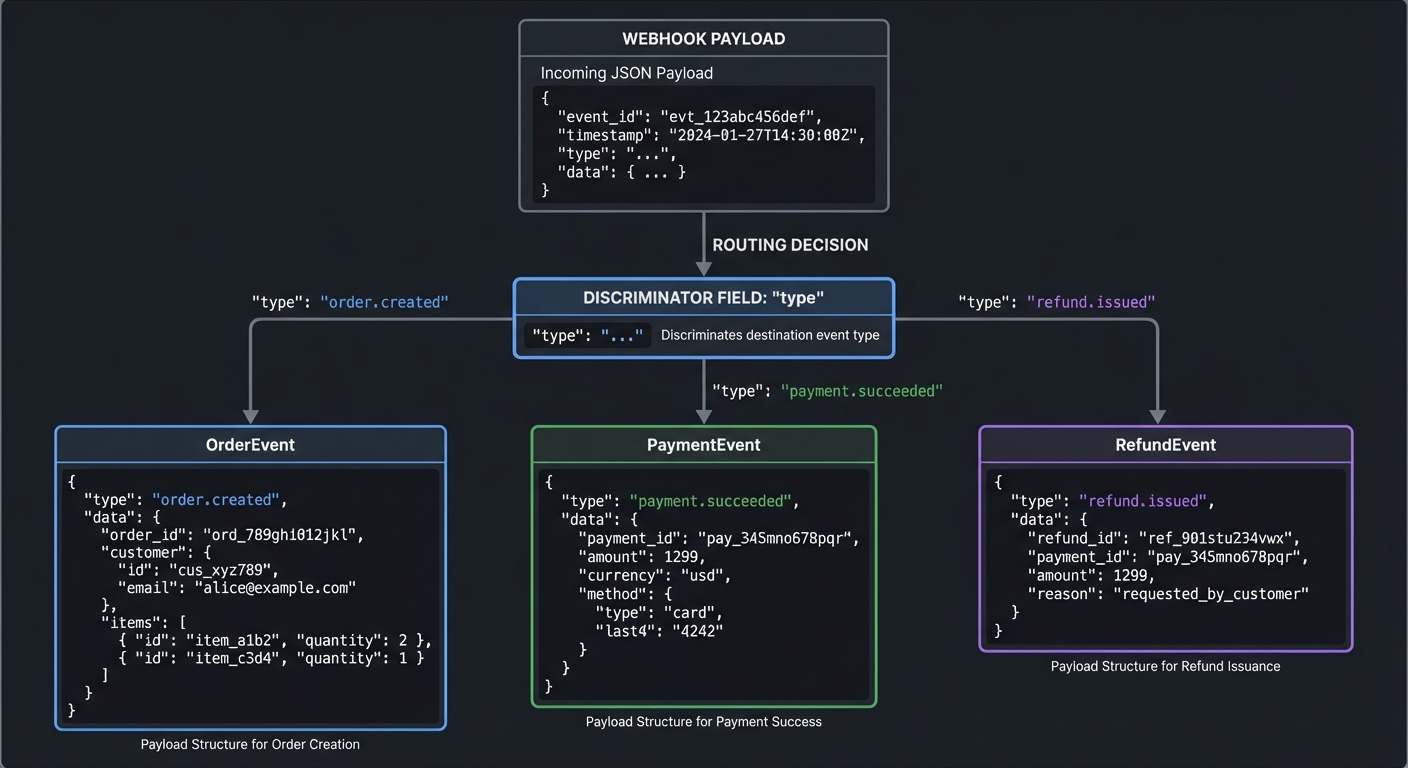Select the WEBHOOK PAYLOAD node header
This screenshot has height=768, width=1408.
pos(703,38)
